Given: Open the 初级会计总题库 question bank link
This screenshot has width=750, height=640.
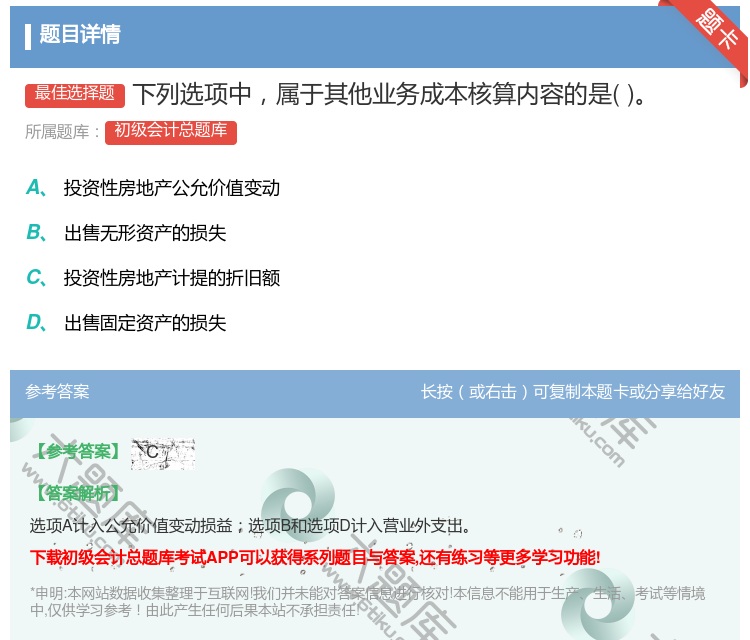Looking at the screenshot, I should (x=171, y=132).
